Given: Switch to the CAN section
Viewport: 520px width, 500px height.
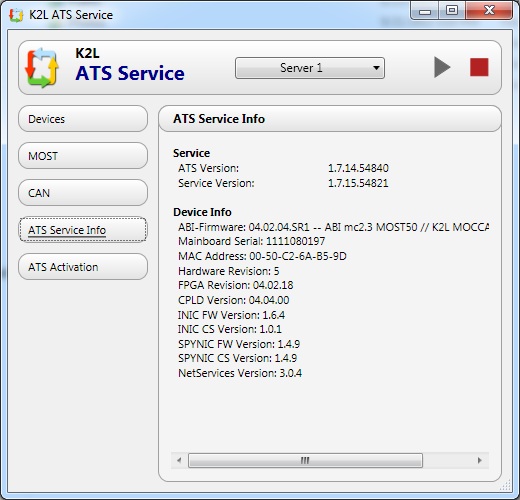Looking at the screenshot, I should click(83, 193).
